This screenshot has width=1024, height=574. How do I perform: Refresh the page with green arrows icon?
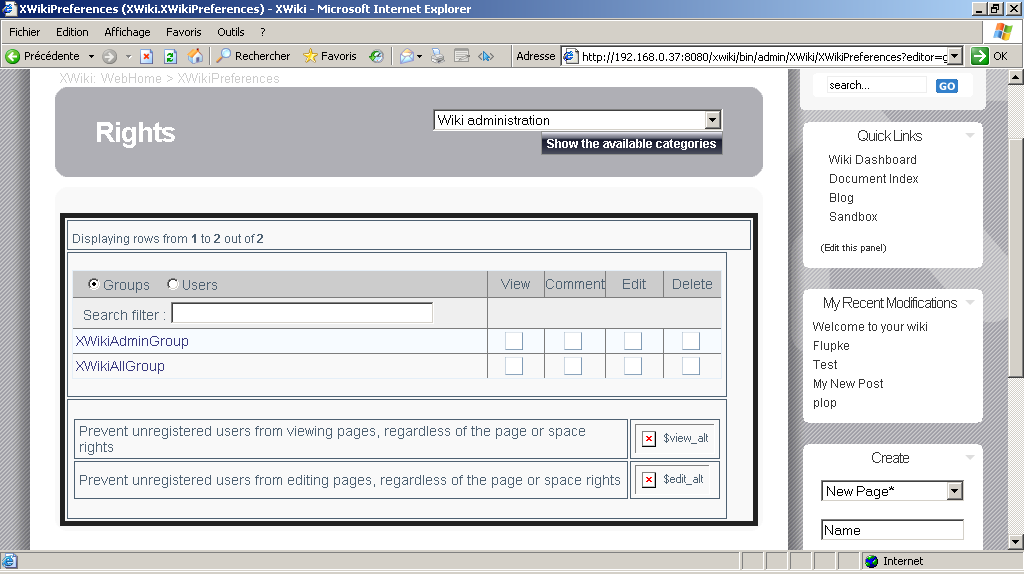[x=170, y=57]
